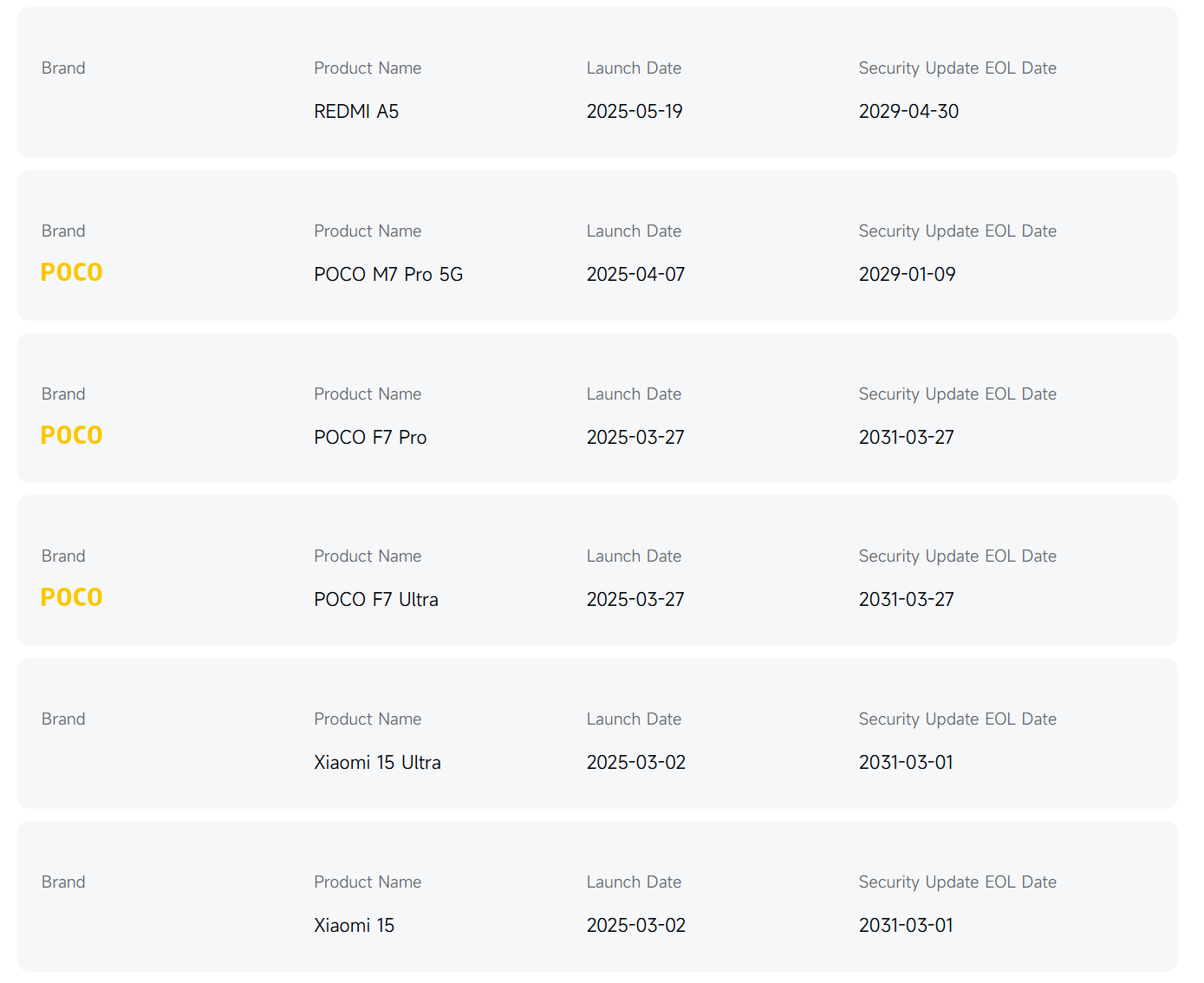
Task: Click POCO F7 Ultra's 2025-03-27 launch date
Action: [635, 600]
